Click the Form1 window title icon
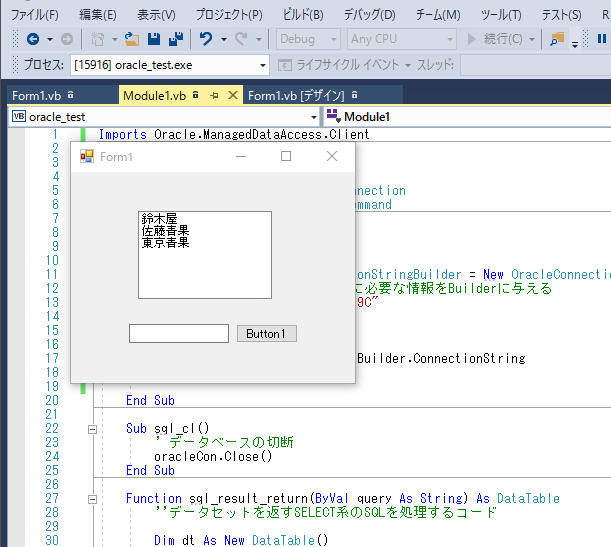The width and height of the screenshot is (611, 547). click(87, 157)
